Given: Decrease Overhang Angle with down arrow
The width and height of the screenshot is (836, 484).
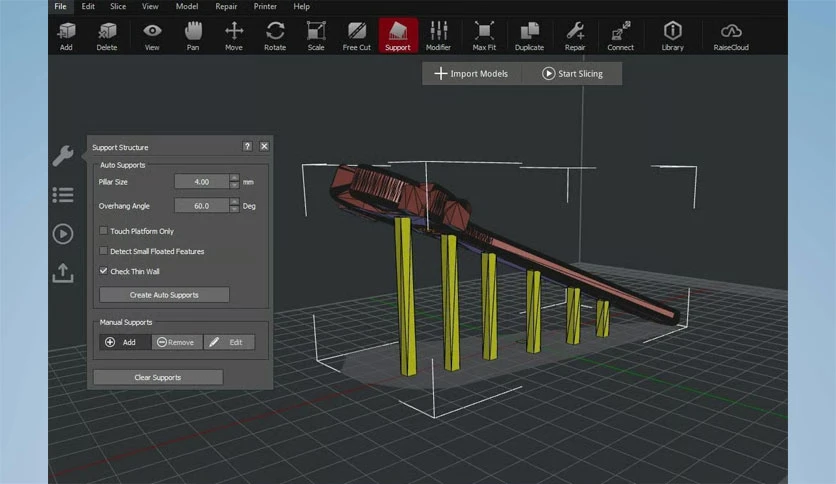Looking at the screenshot, I should coord(234,209).
